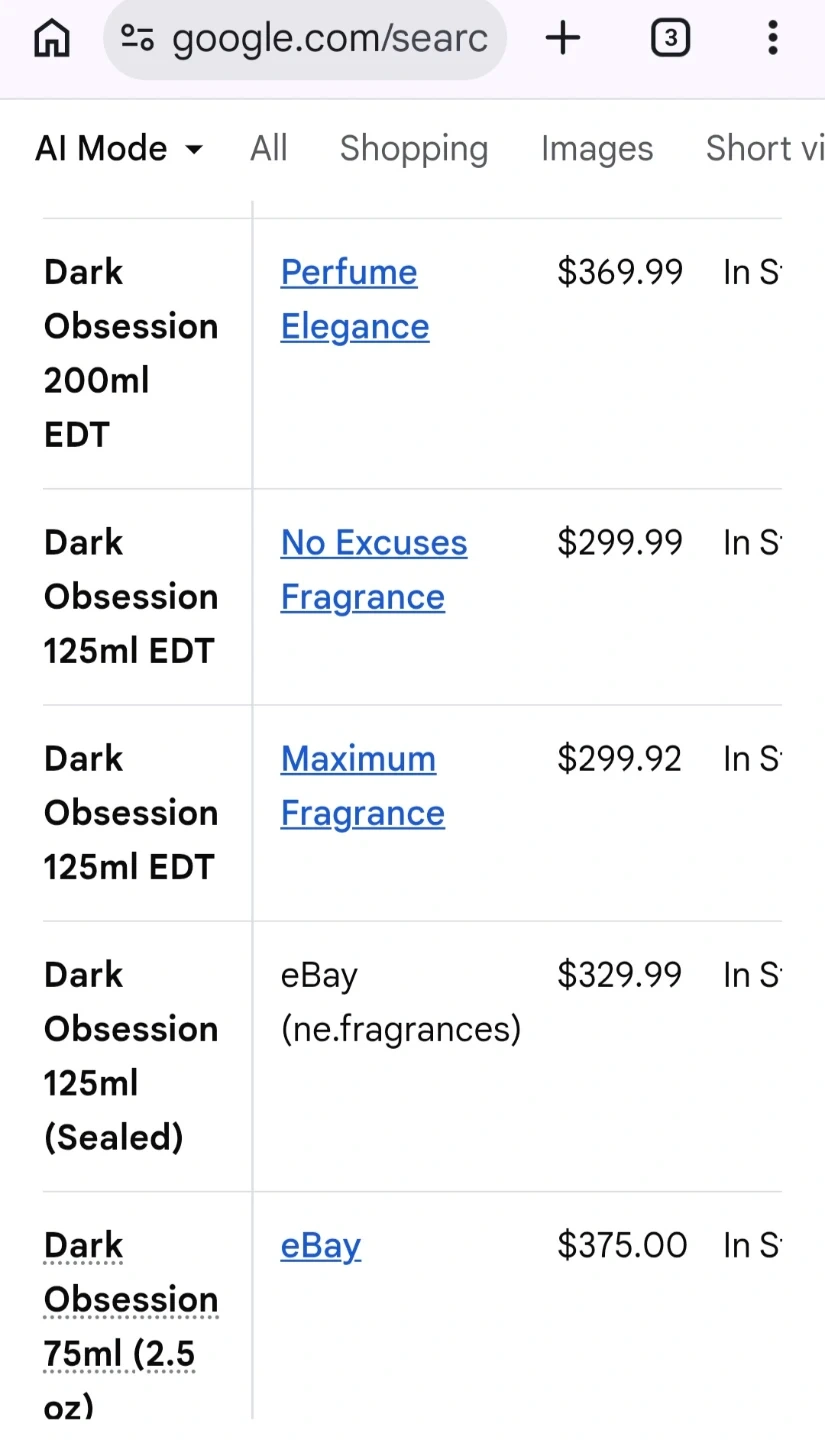Open Chrome three-dot overflow menu
The image size is (825, 1440).
click(x=772, y=39)
